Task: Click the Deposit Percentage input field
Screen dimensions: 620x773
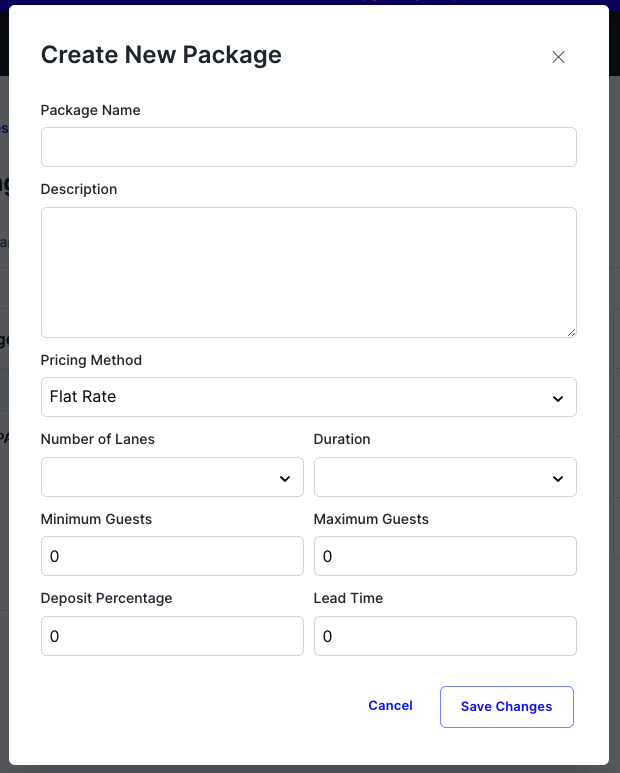Action: (172, 636)
